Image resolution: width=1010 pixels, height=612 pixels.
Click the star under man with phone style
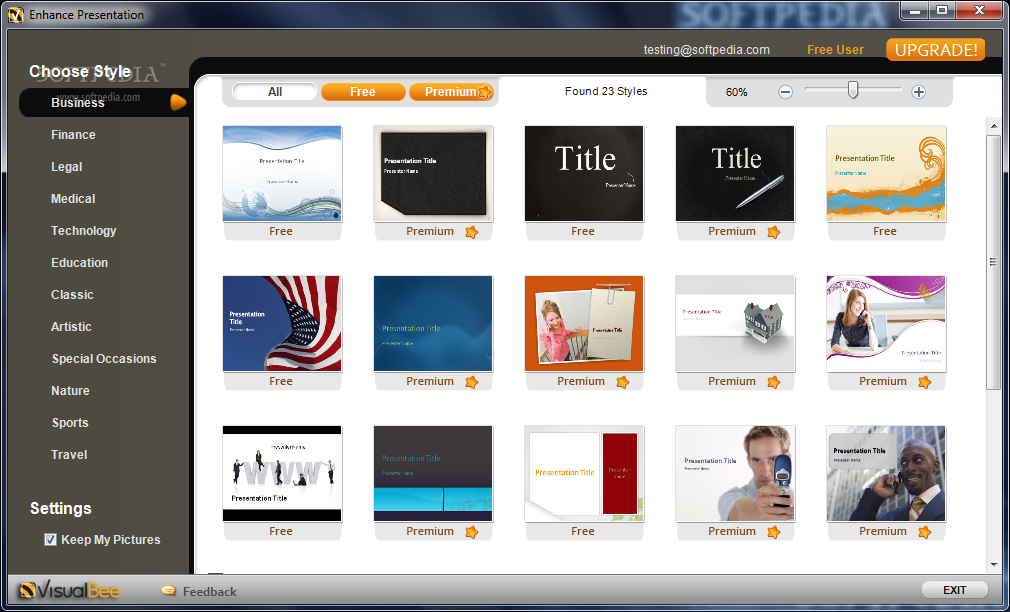pyautogui.click(x=774, y=532)
